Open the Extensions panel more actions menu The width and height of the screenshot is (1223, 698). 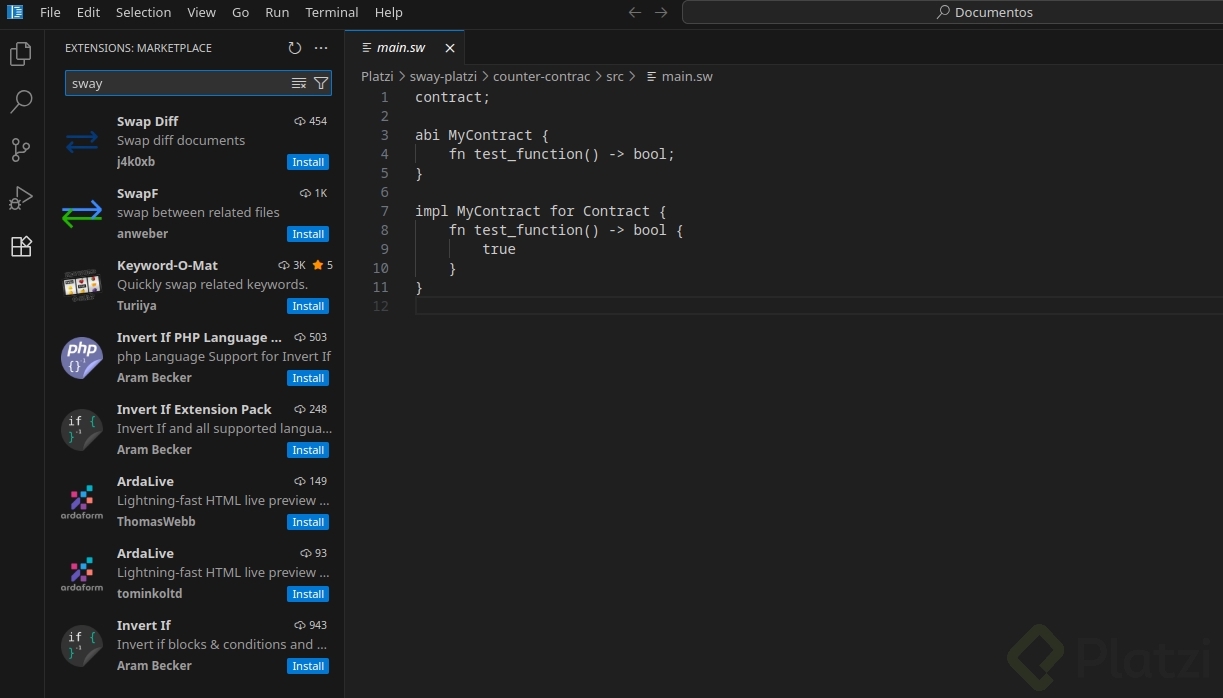pyautogui.click(x=321, y=48)
